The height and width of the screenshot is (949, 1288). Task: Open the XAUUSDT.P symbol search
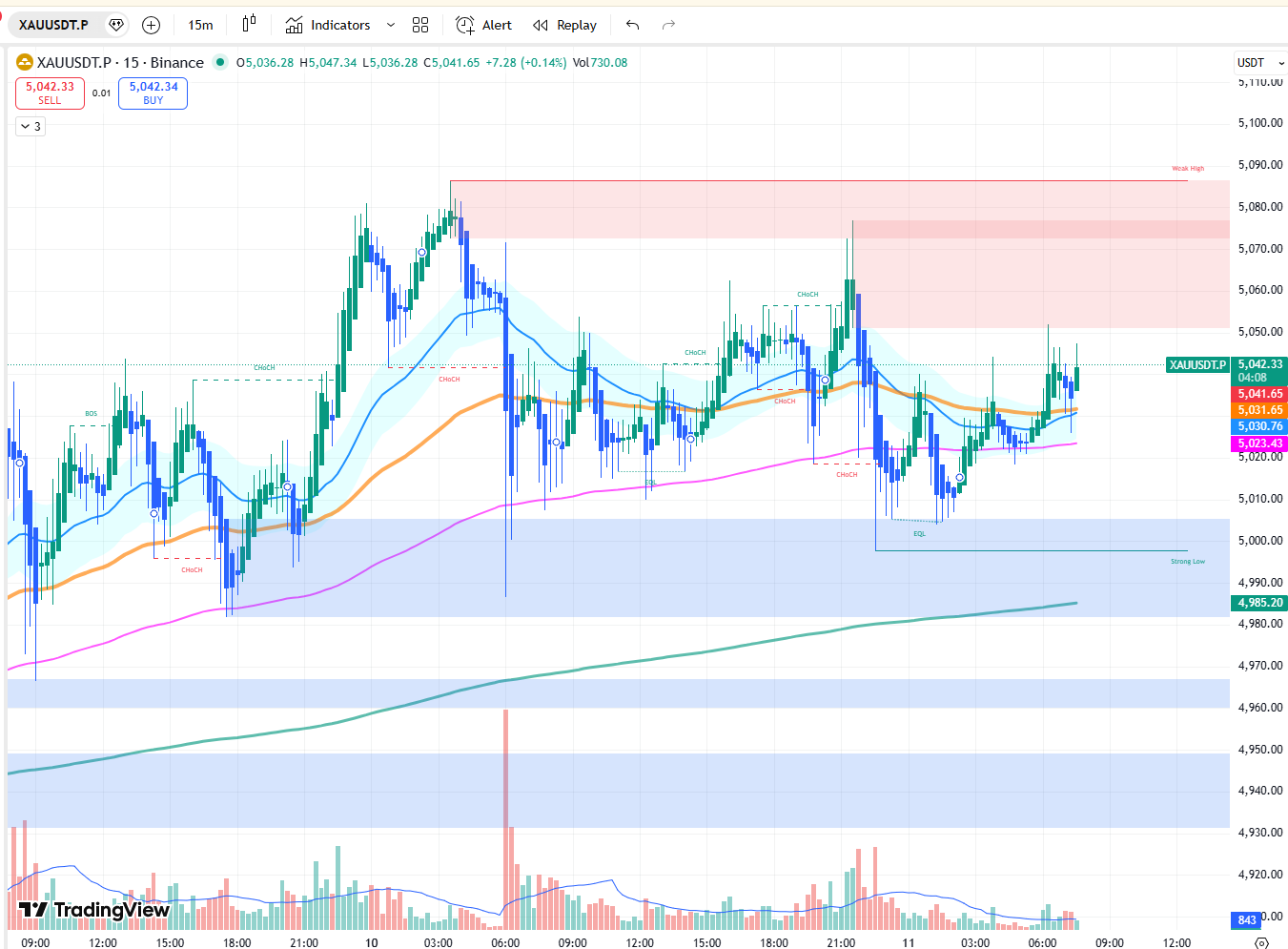tap(54, 25)
